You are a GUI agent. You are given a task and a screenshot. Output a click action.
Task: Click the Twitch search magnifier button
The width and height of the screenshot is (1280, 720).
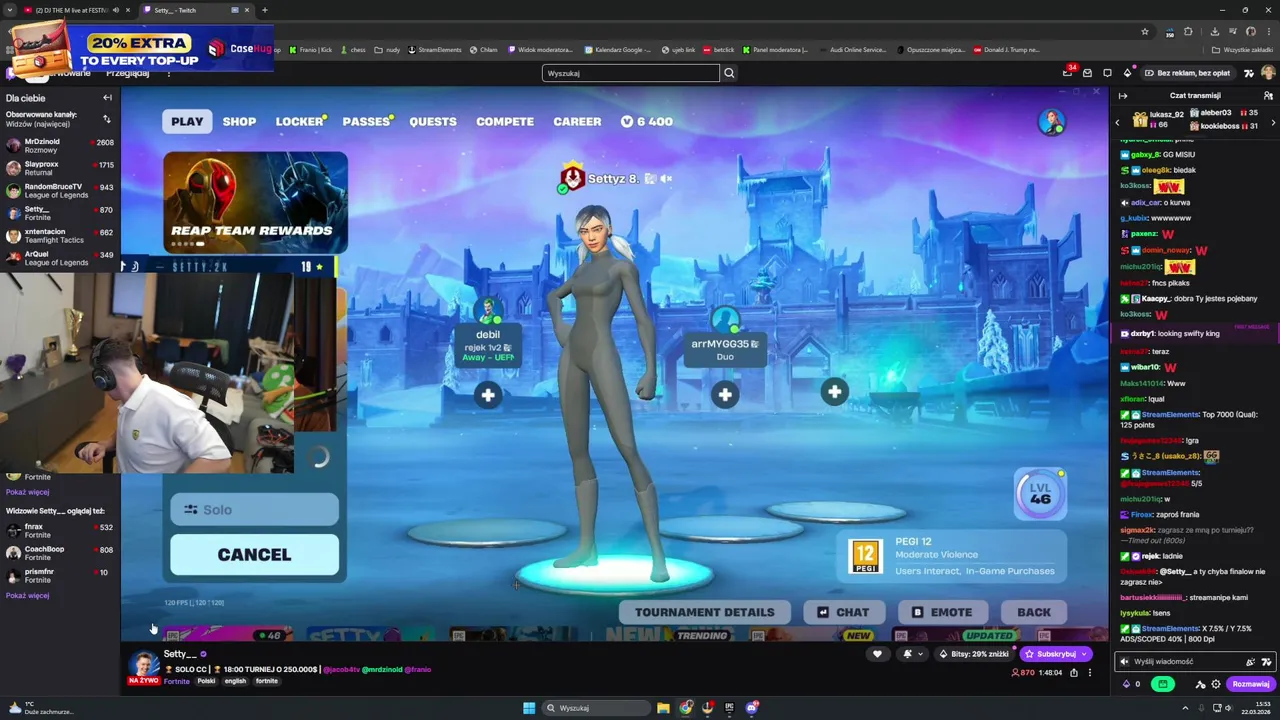(x=729, y=73)
